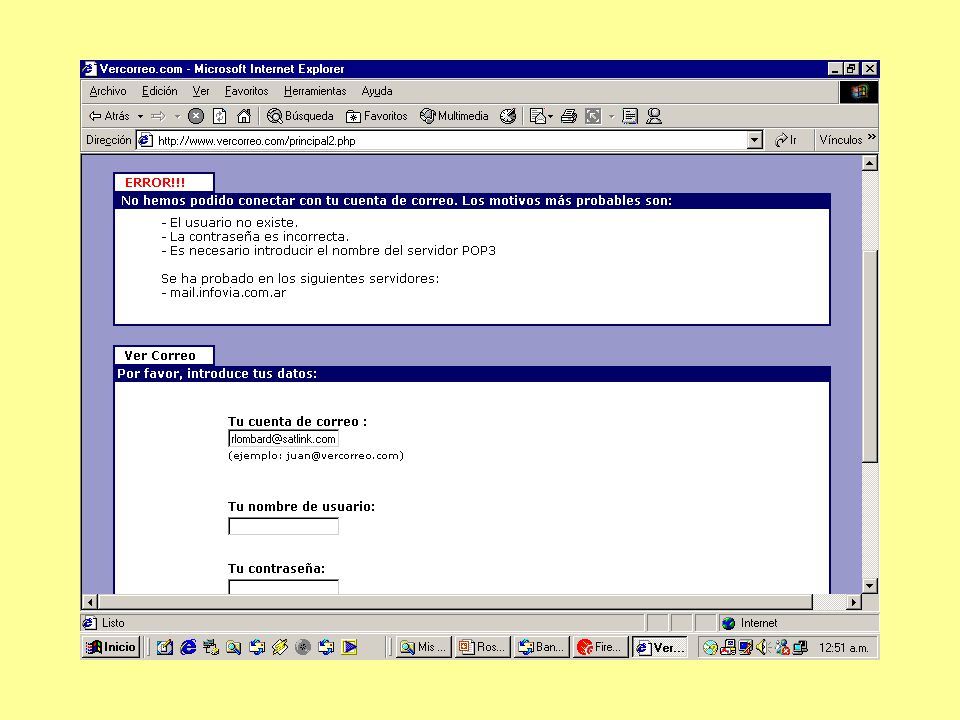Screen dimensions: 960x720
Task: Click the Refresh page icon
Action: coord(220,116)
